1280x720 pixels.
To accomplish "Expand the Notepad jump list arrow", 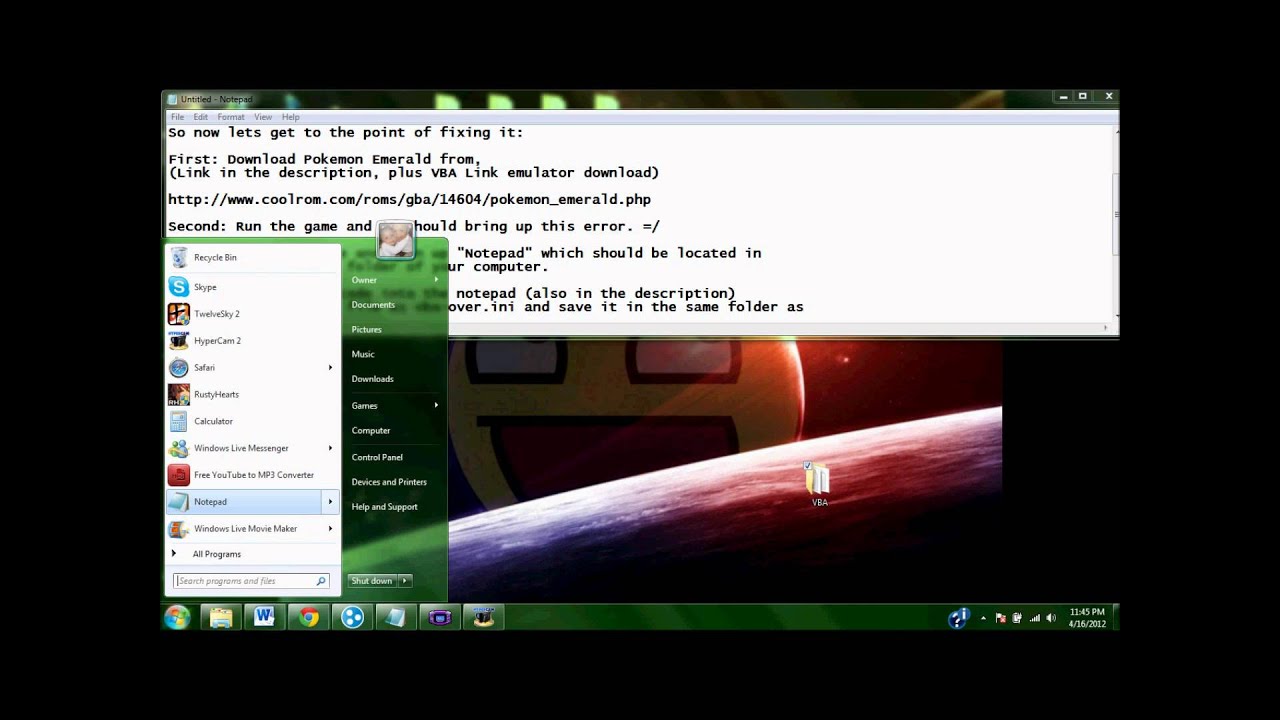I will 330,502.
